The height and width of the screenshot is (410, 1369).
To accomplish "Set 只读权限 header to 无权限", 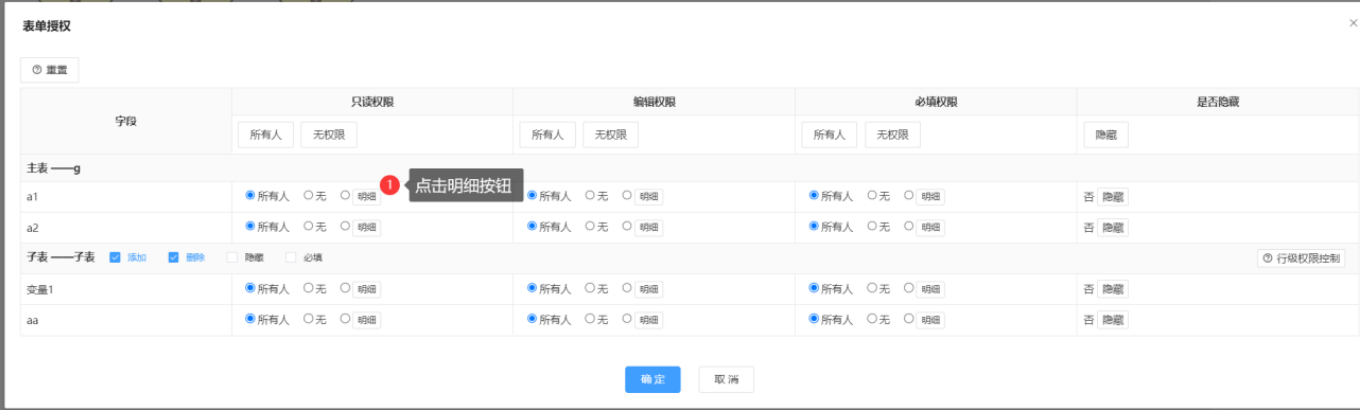I will point(328,135).
